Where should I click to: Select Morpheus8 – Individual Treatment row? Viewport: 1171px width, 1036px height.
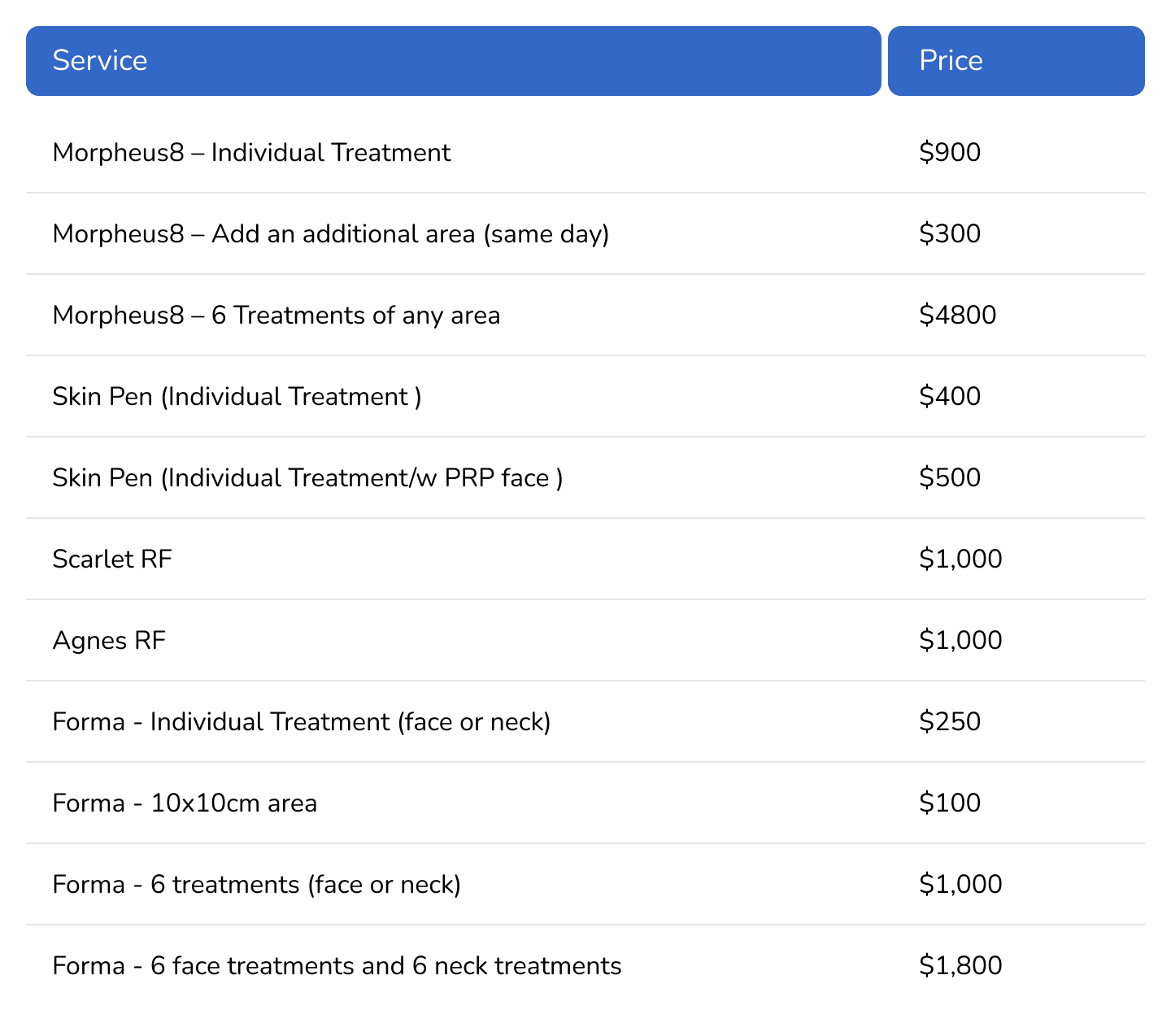(x=251, y=153)
